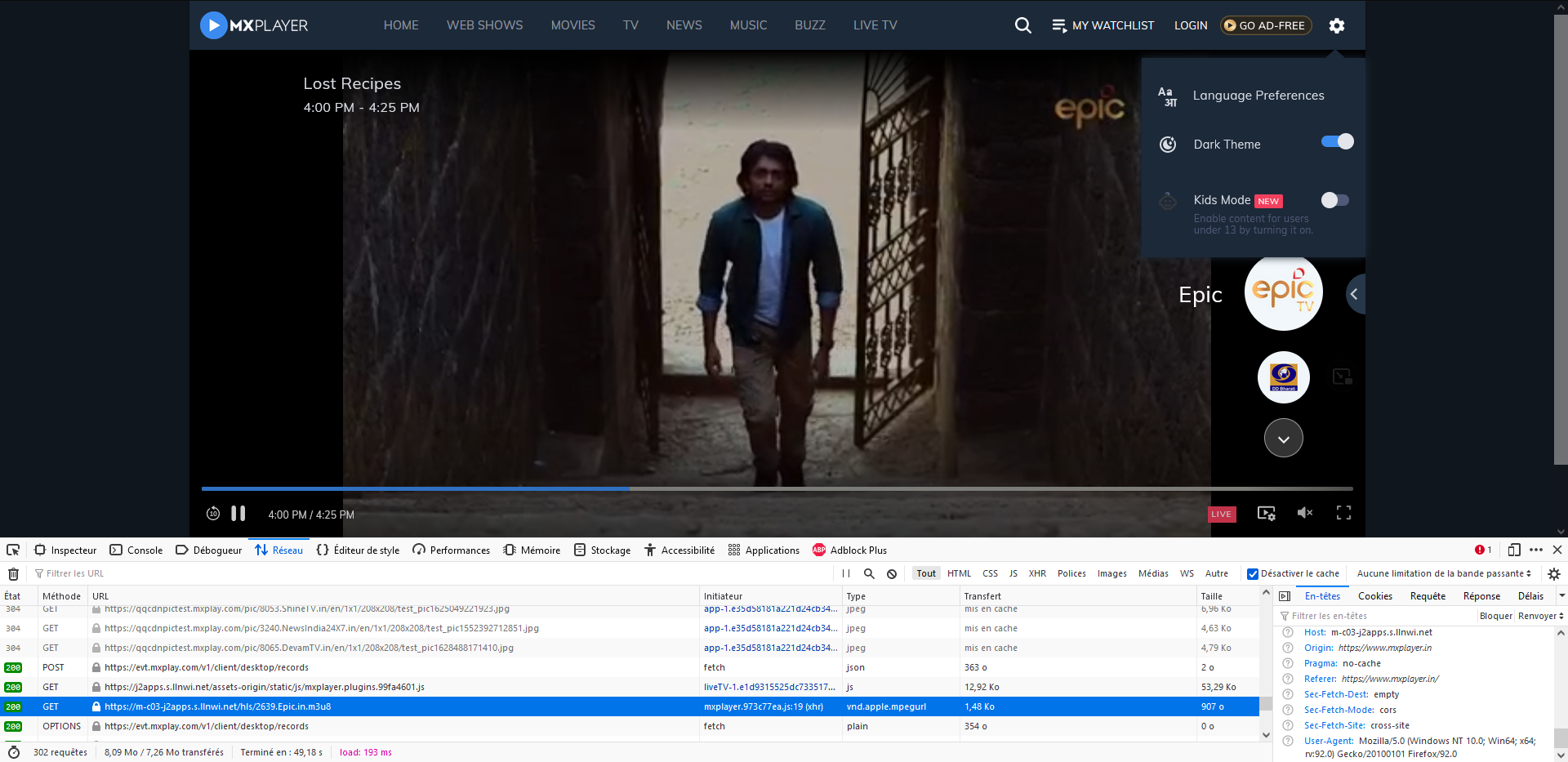
Task: Open search within network requests
Action: pyautogui.click(x=869, y=573)
